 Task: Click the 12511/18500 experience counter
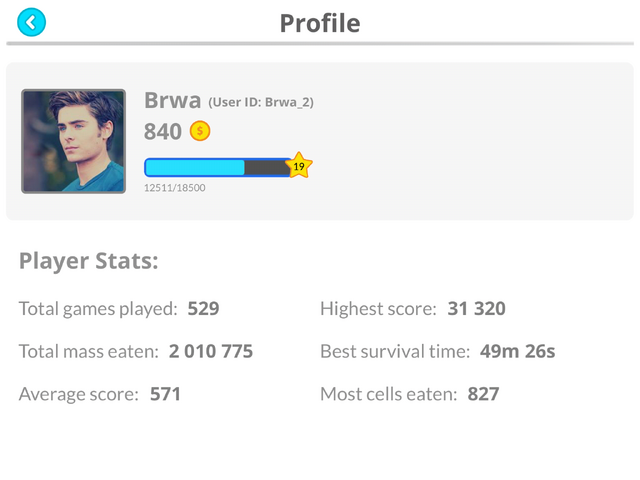175,188
